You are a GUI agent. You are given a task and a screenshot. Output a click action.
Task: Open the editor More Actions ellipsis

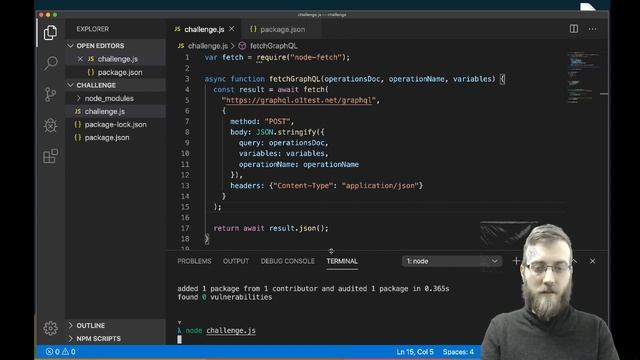point(592,29)
